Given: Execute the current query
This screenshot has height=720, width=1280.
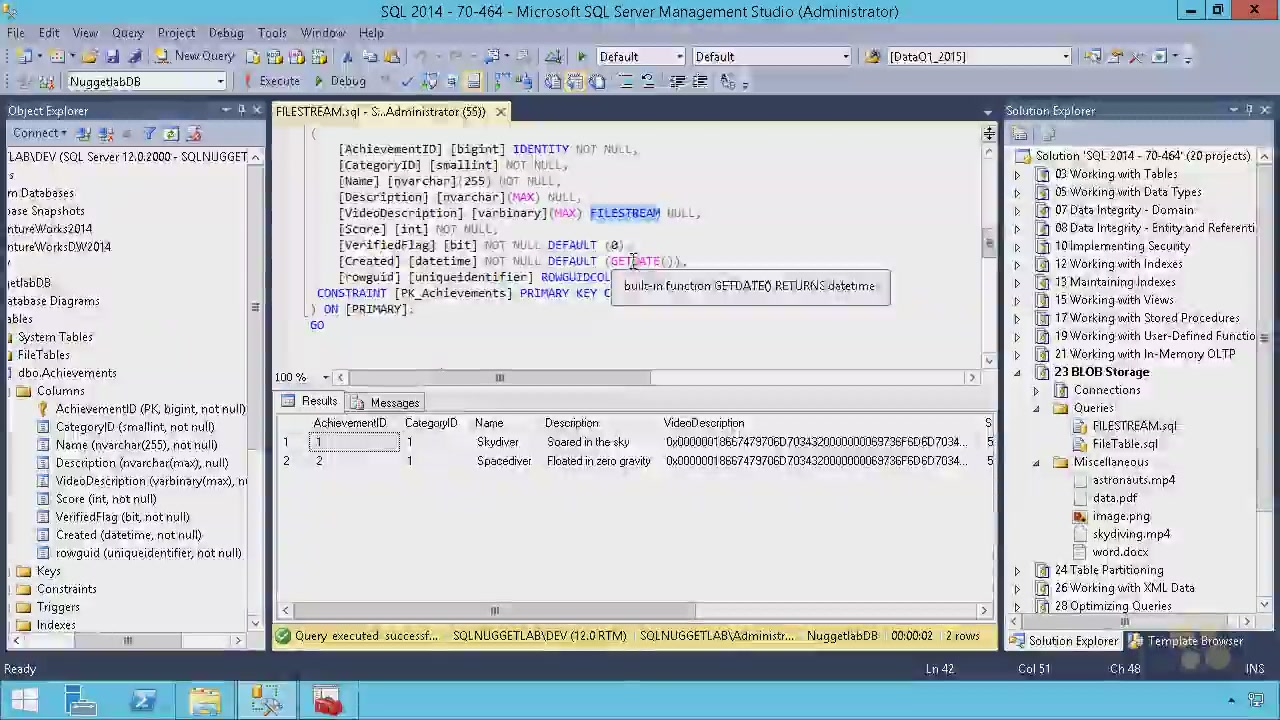Looking at the screenshot, I should tap(272, 81).
